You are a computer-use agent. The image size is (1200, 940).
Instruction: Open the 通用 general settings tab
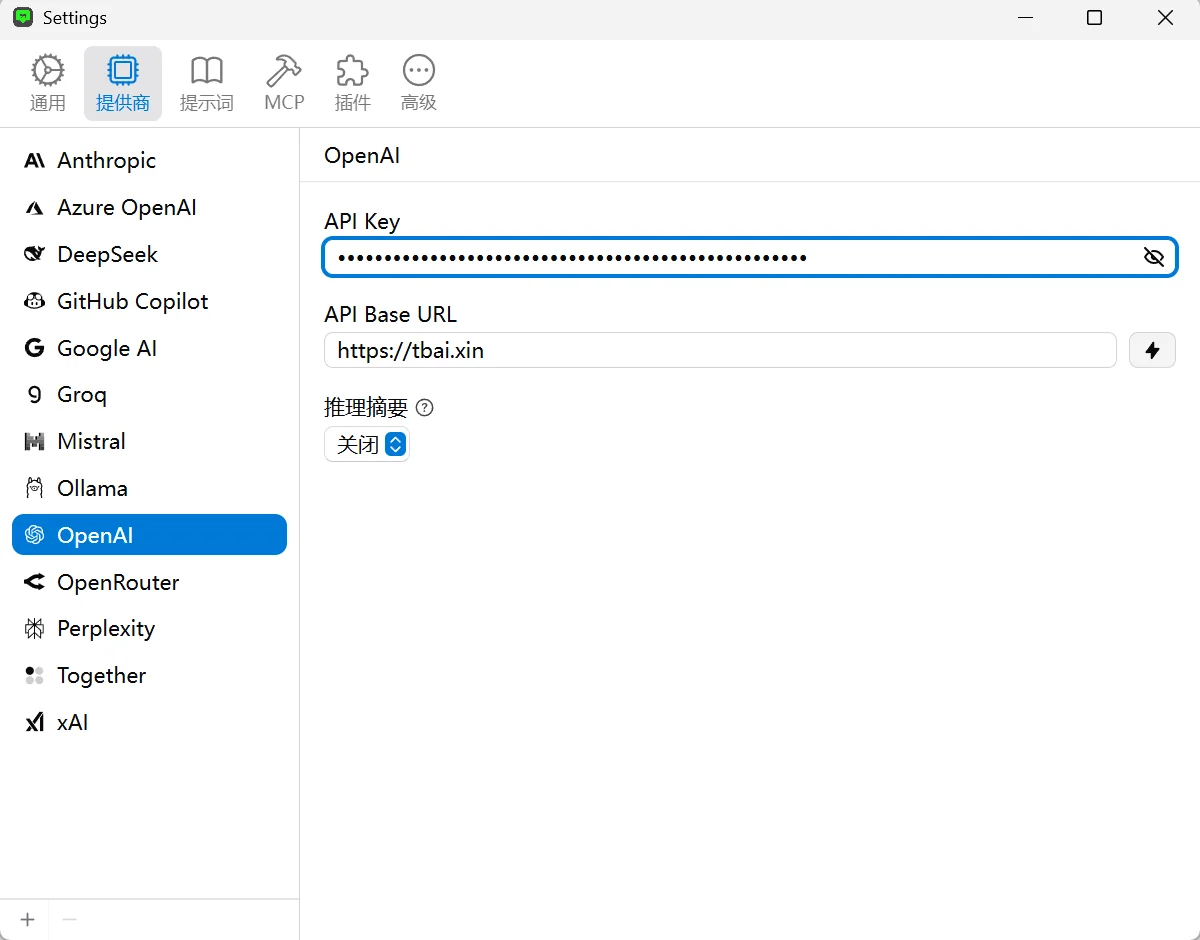pos(48,83)
